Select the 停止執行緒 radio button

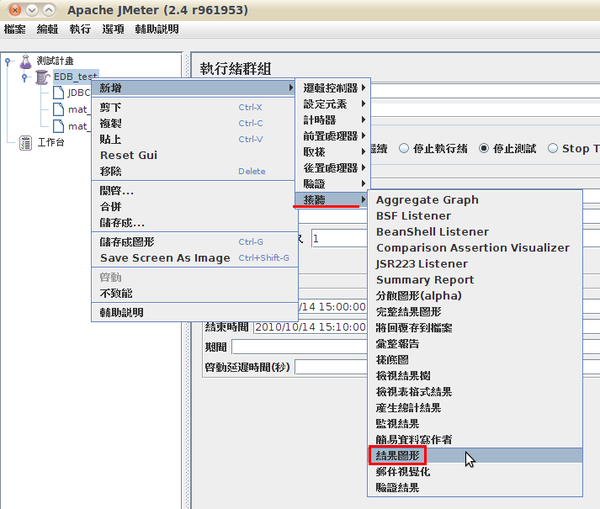(404, 148)
